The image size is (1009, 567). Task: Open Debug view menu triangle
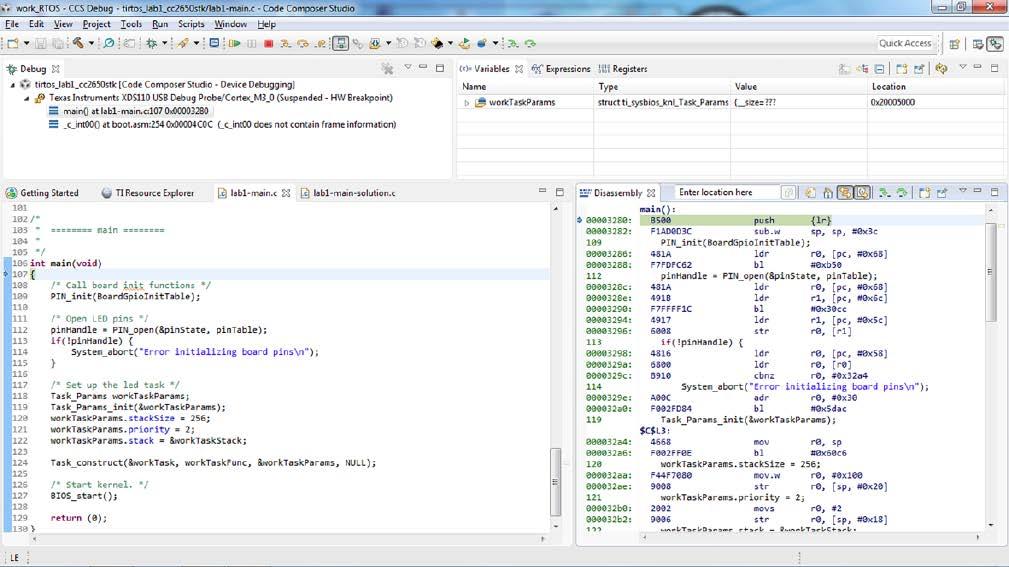[407, 67]
